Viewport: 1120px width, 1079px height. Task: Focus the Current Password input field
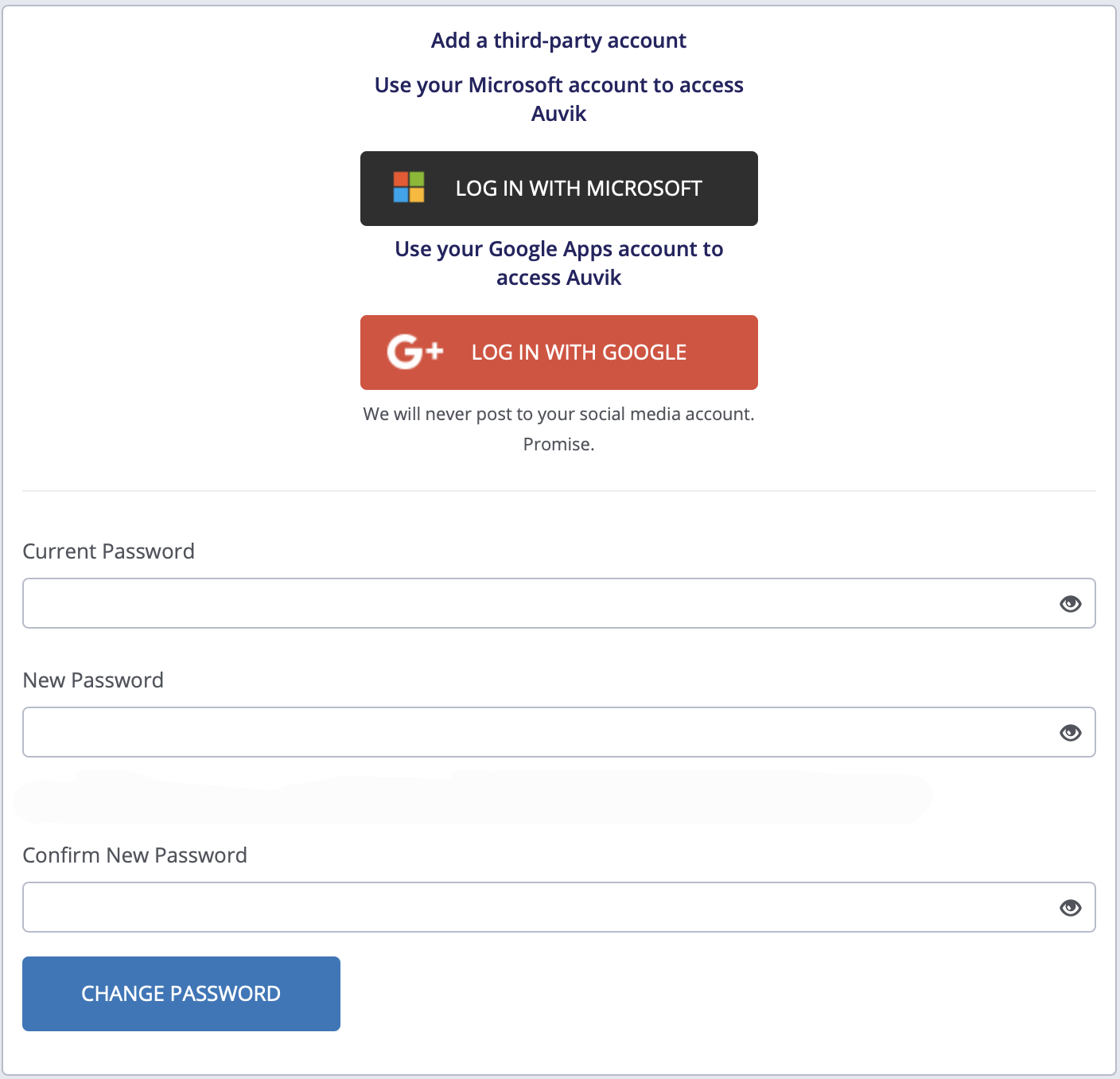pos(559,603)
